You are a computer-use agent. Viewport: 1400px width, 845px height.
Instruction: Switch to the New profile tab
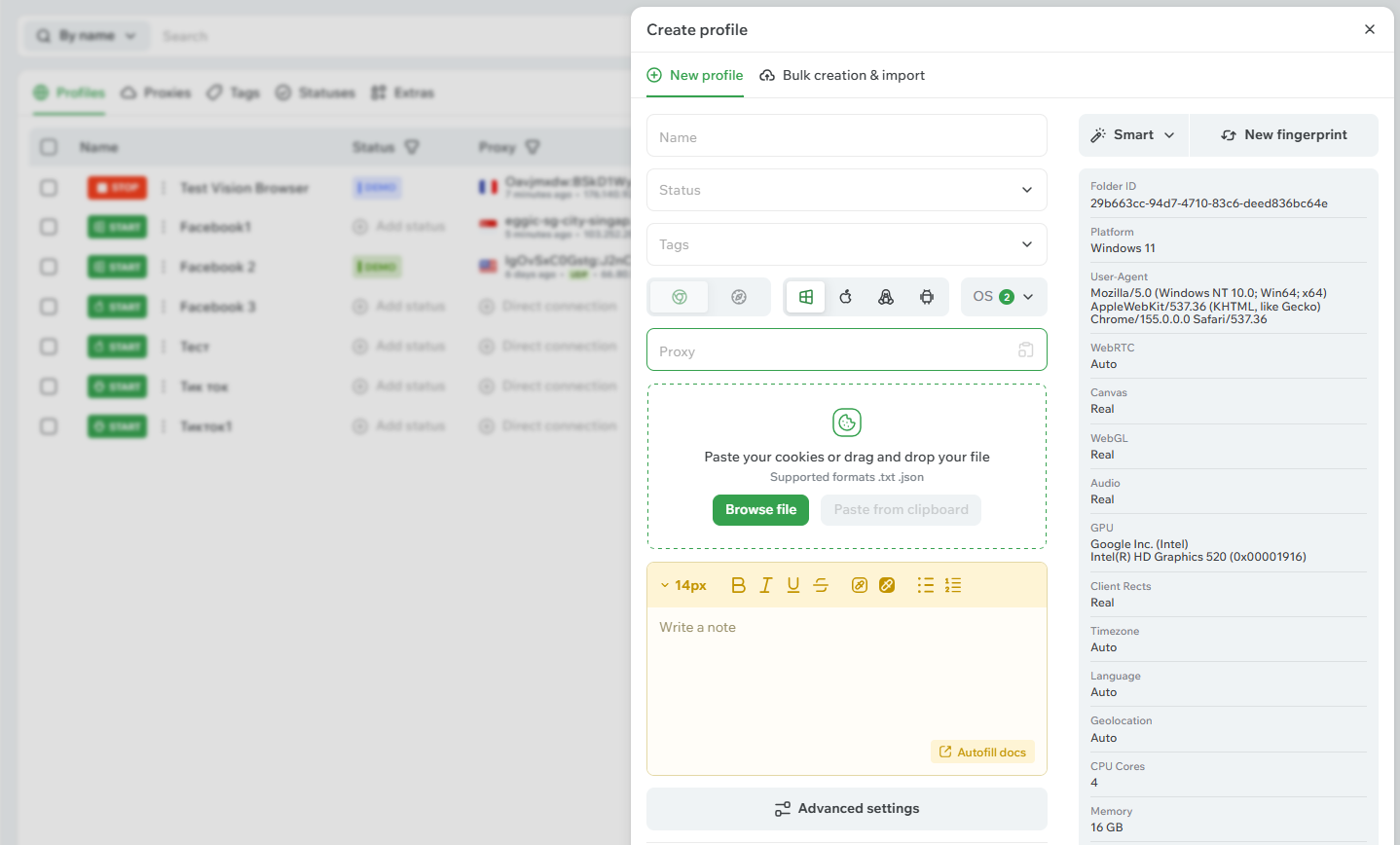pyautogui.click(x=695, y=75)
